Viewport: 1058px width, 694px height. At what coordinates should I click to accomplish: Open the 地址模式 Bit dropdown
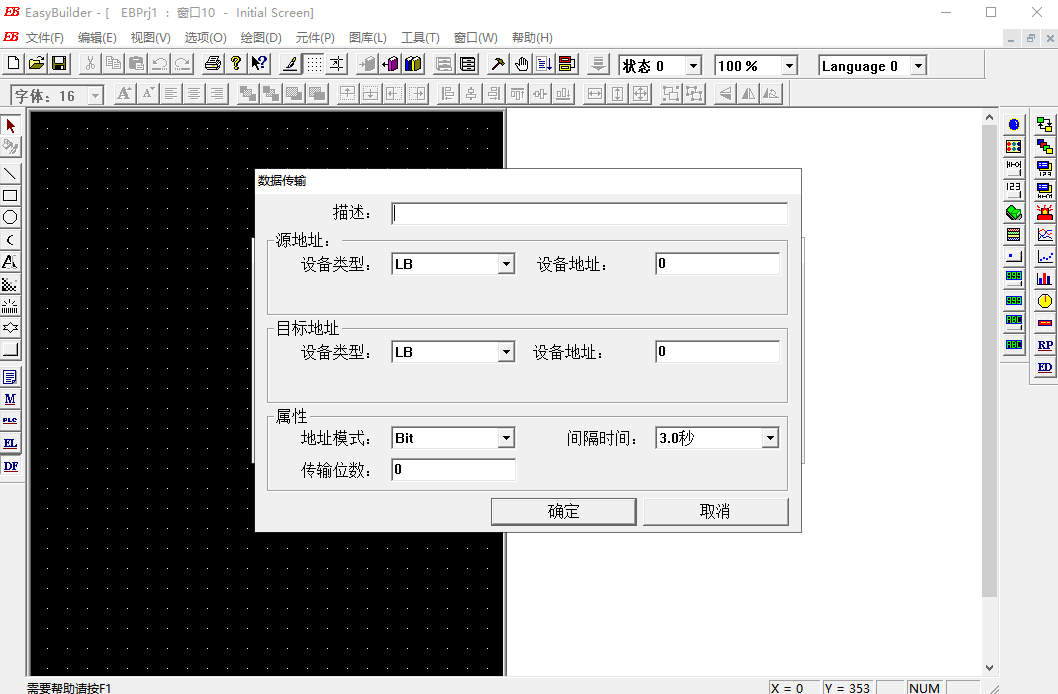(x=506, y=438)
